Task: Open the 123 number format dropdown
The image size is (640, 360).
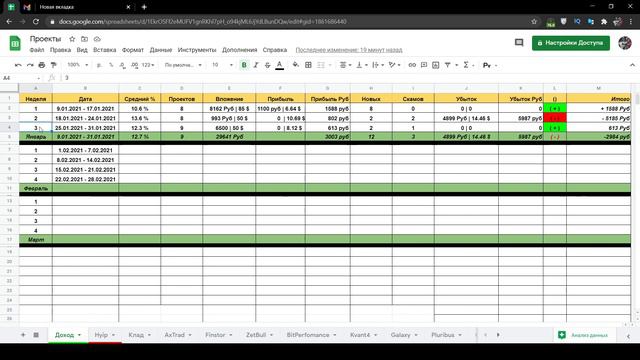Action: 148,65
